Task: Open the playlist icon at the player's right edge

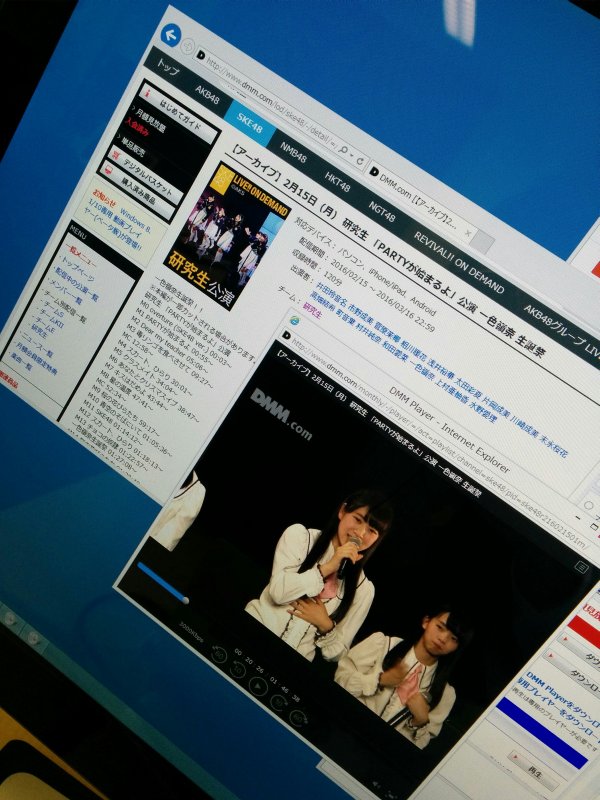Action: (581, 567)
